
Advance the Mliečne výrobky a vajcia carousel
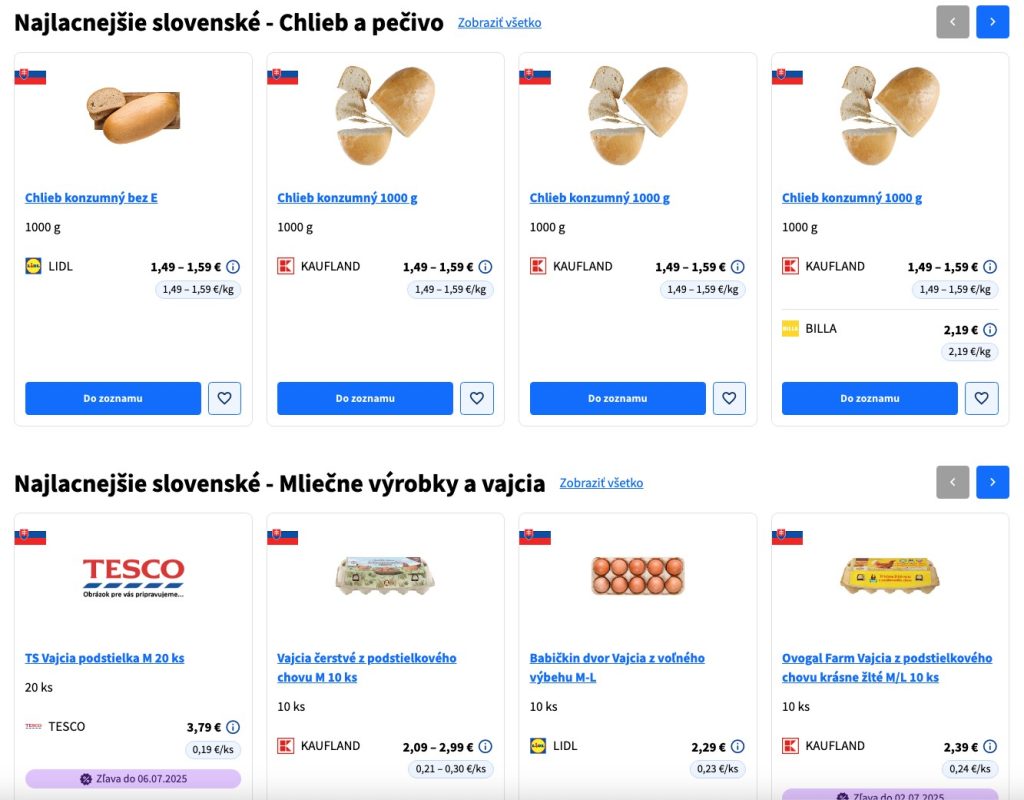tap(992, 482)
